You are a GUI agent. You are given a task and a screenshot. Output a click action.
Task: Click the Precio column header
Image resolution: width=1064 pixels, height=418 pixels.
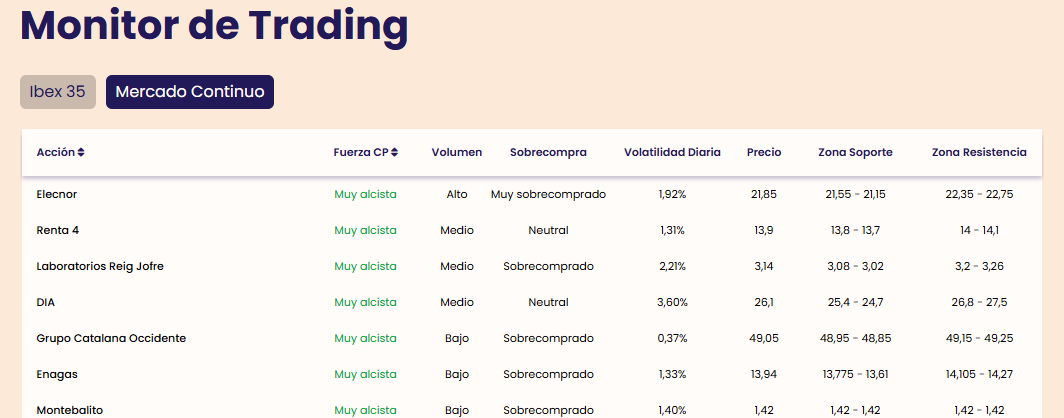pos(764,153)
